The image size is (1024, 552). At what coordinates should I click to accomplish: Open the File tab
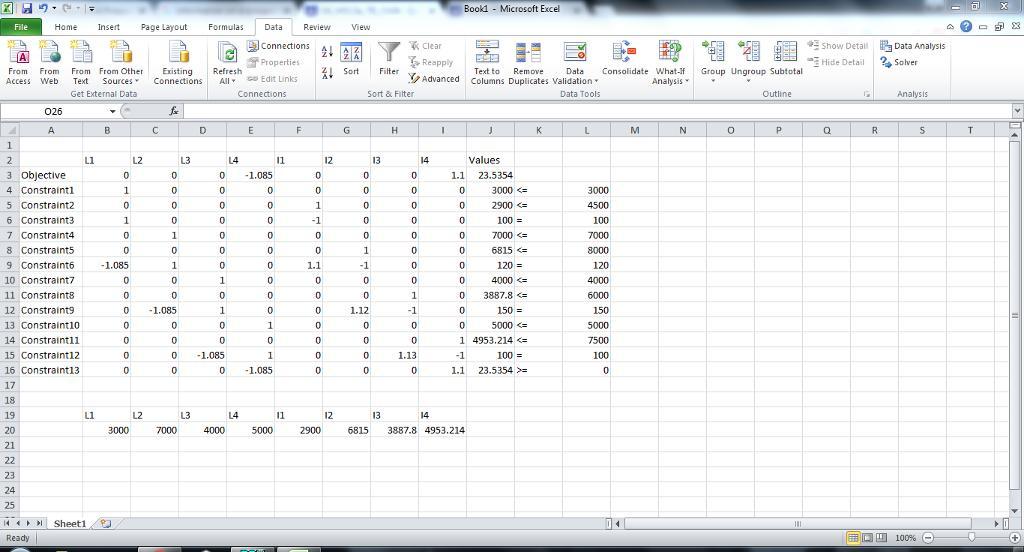tap(21, 27)
